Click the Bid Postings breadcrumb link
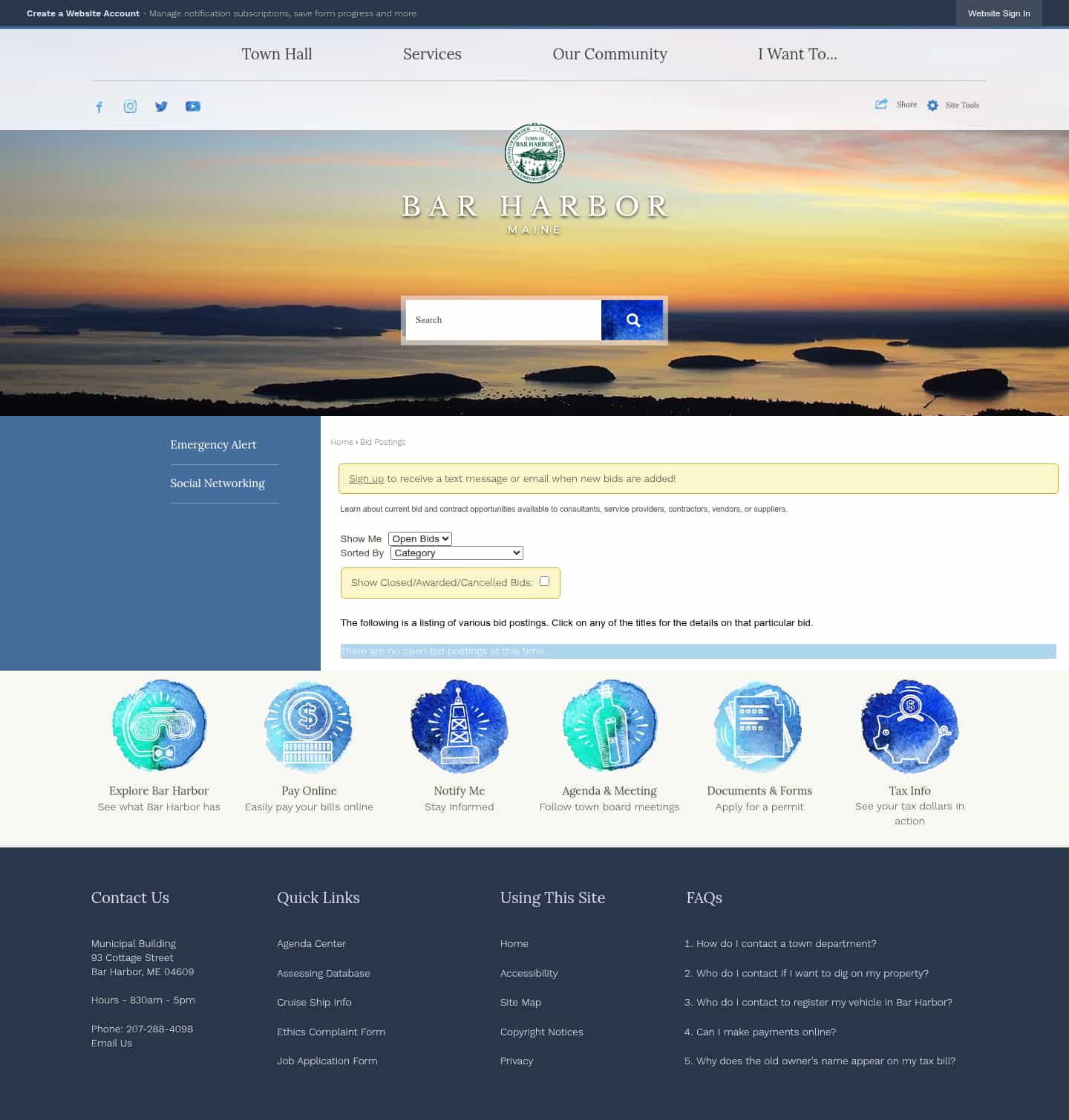The width and height of the screenshot is (1069, 1120). 383,442
